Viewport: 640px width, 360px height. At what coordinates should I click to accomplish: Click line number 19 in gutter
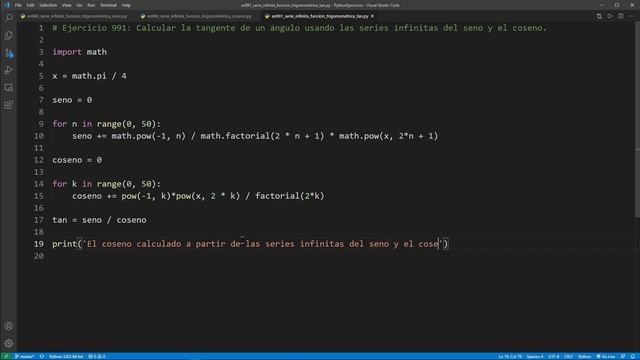pos(39,244)
